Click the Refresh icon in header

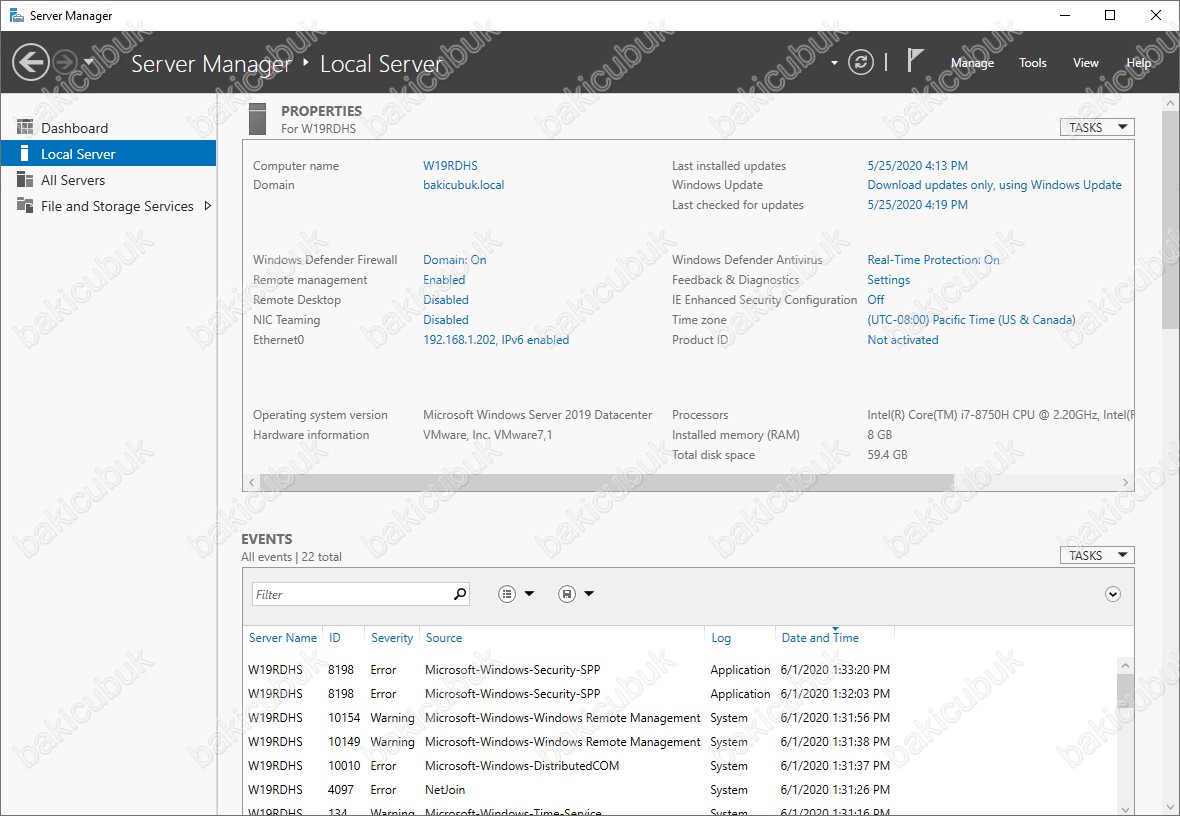pyautogui.click(x=861, y=62)
